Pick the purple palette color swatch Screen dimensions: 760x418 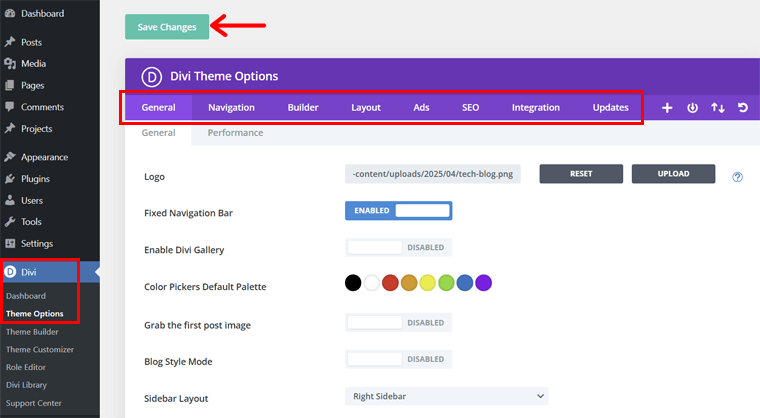click(484, 283)
